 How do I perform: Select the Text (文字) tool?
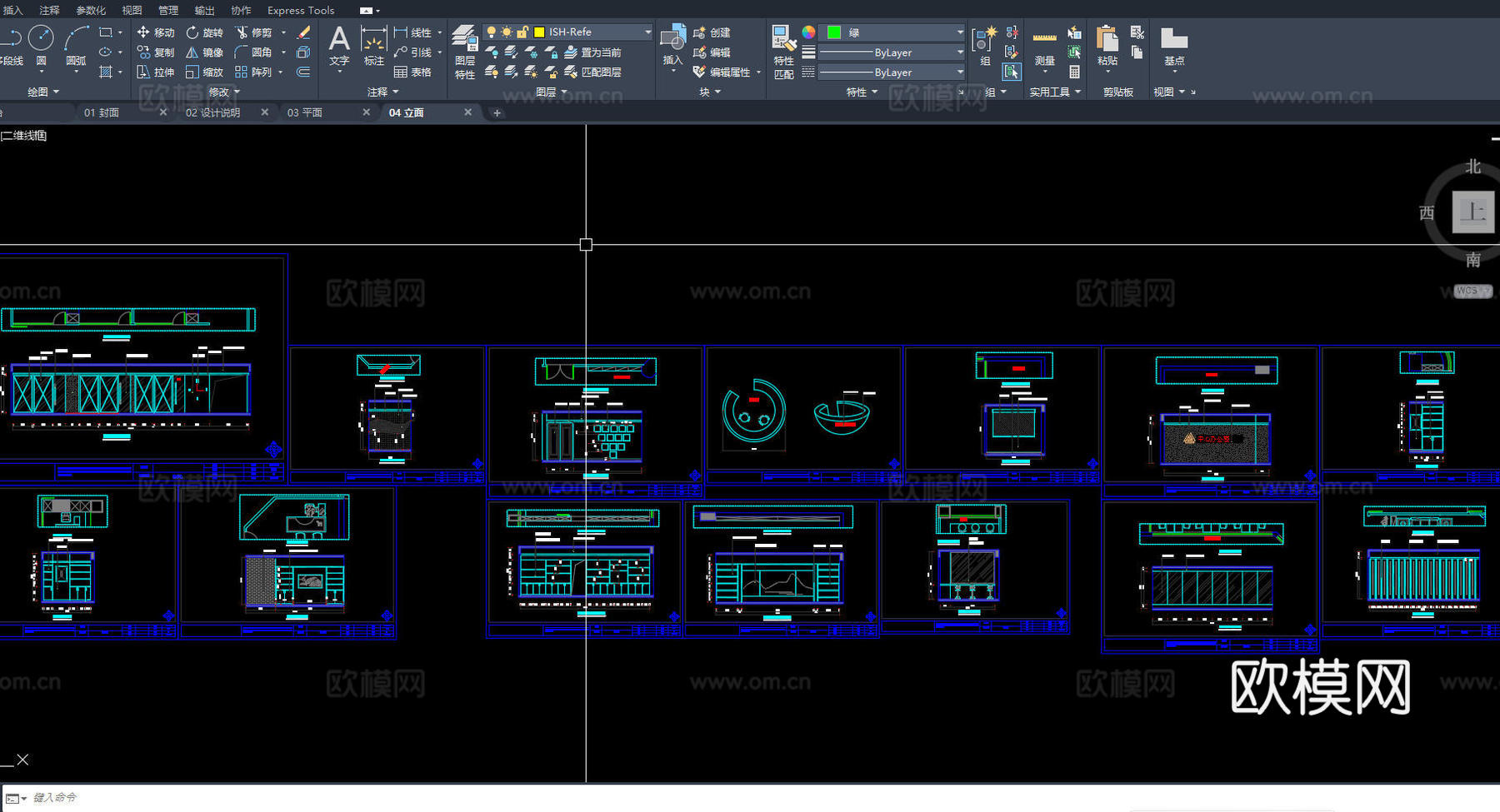click(x=339, y=45)
